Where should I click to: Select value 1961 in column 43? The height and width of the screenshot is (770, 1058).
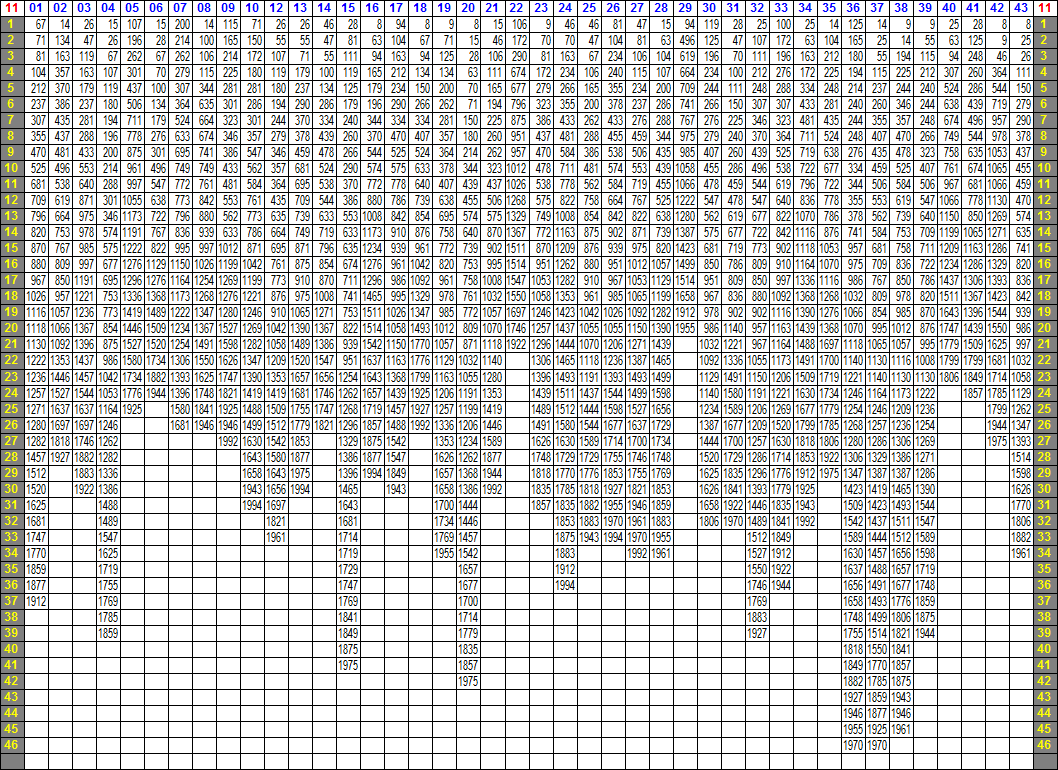click(1021, 553)
